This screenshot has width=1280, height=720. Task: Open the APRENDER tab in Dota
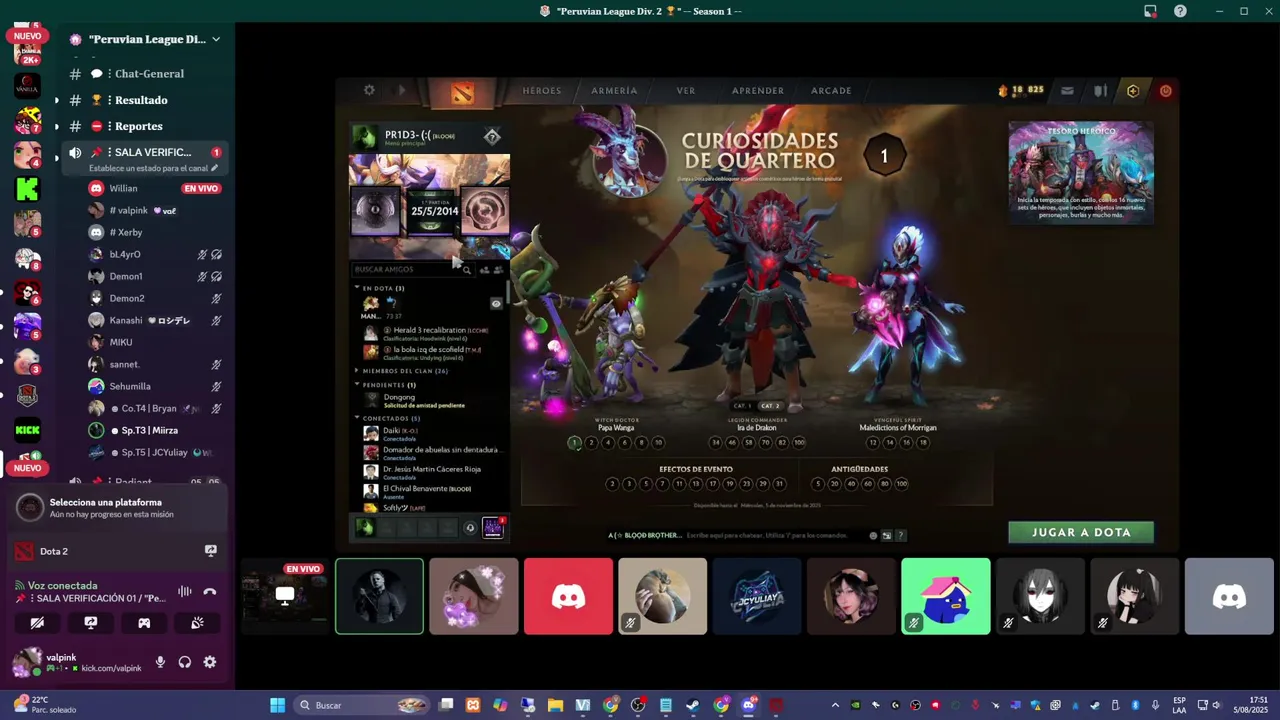[758, 91]
